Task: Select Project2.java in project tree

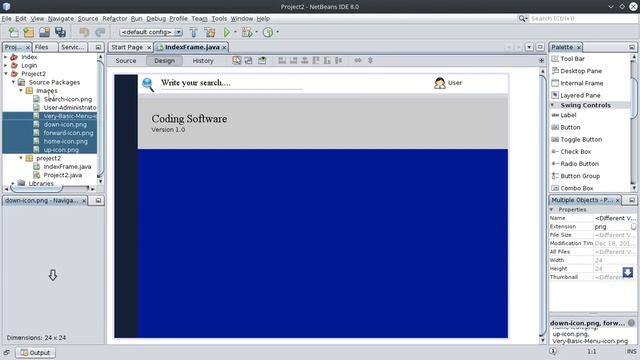Action: [x=62, y=175]
